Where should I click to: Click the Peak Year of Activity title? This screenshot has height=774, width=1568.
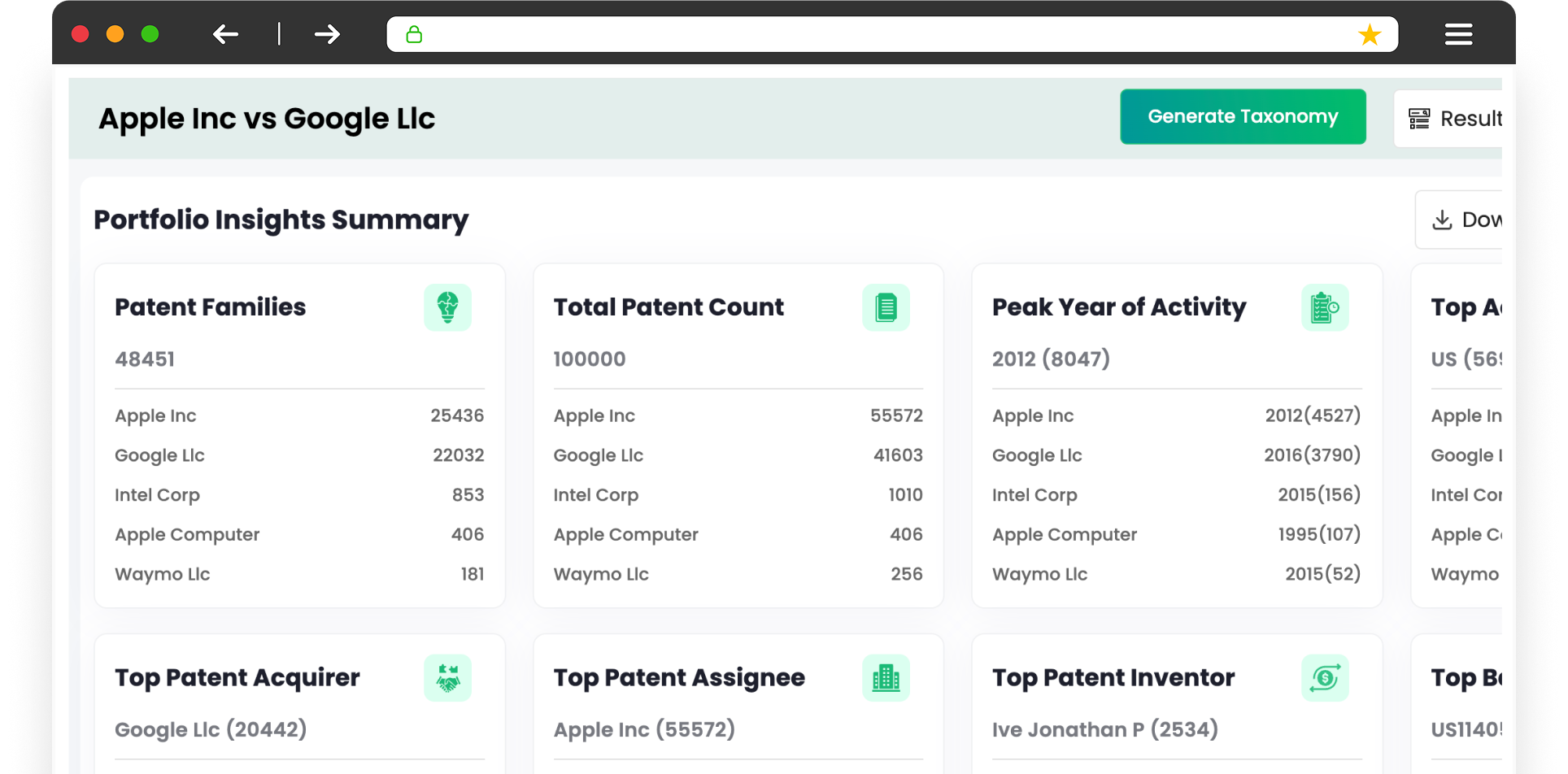1119,307
